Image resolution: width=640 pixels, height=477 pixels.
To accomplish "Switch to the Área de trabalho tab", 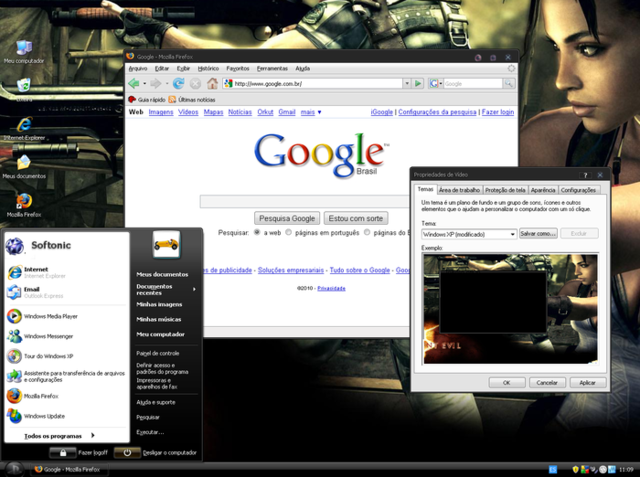I will tap(459, 189).
